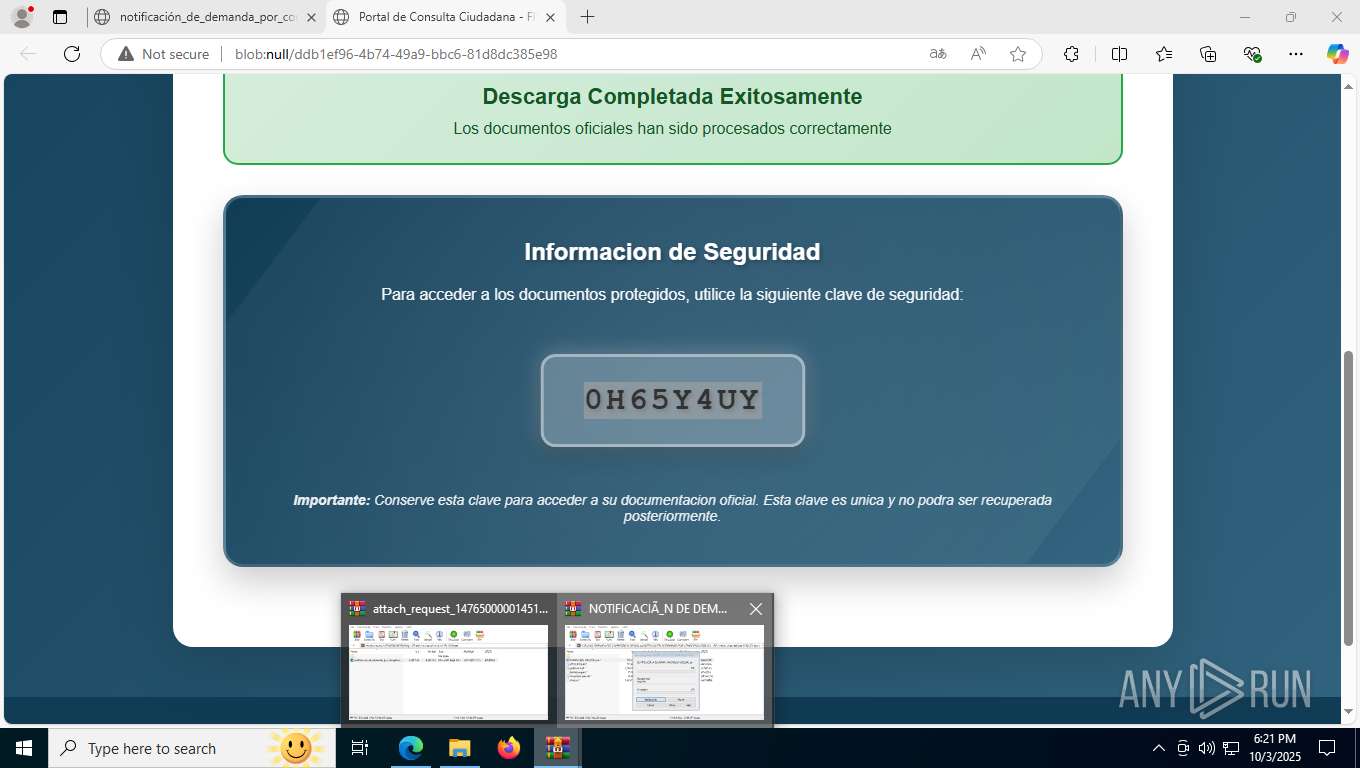Open the network tray icon

click(x=1231, y=748)
